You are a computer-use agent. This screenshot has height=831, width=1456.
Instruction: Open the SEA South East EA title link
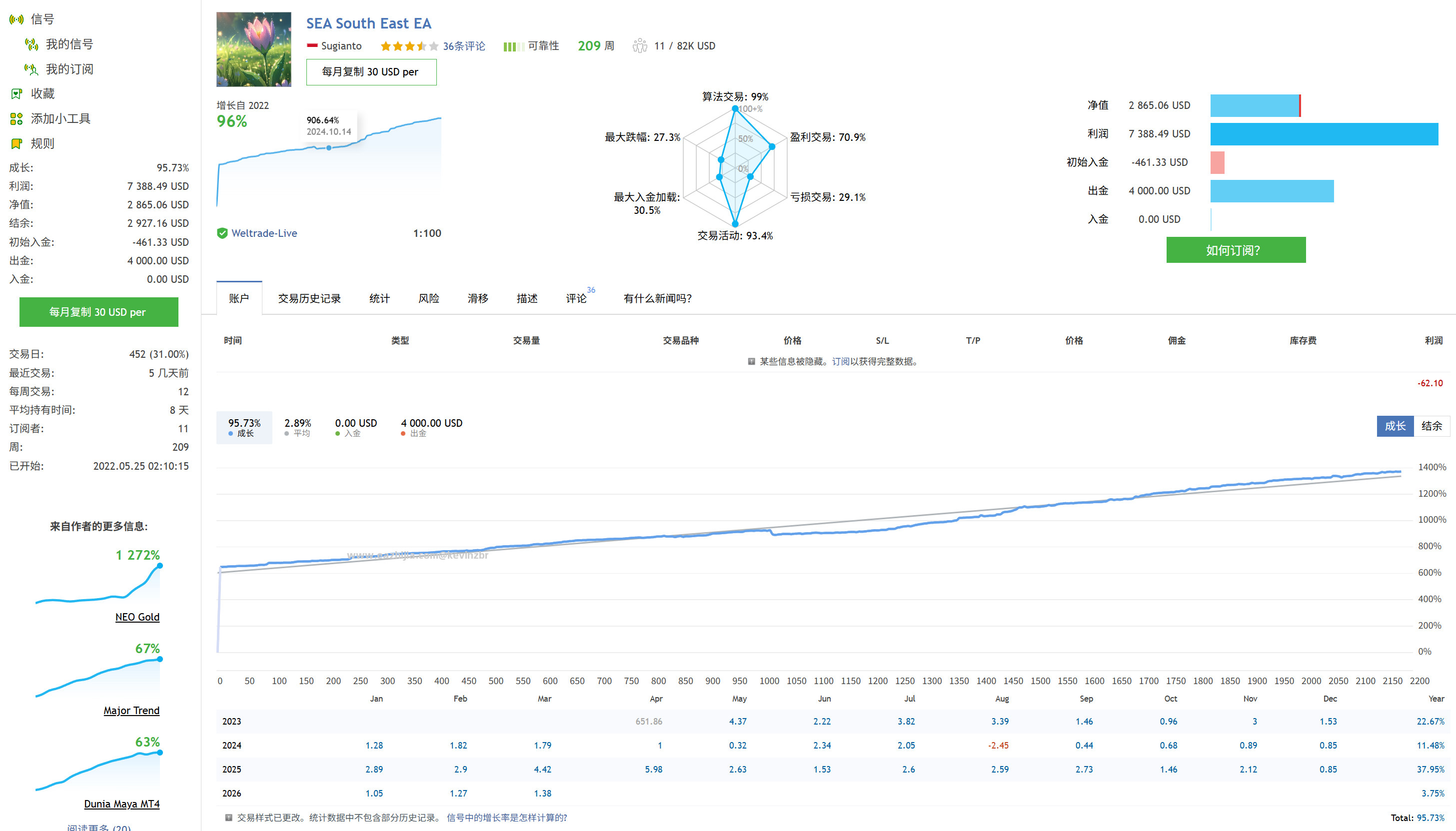point(368,23)
